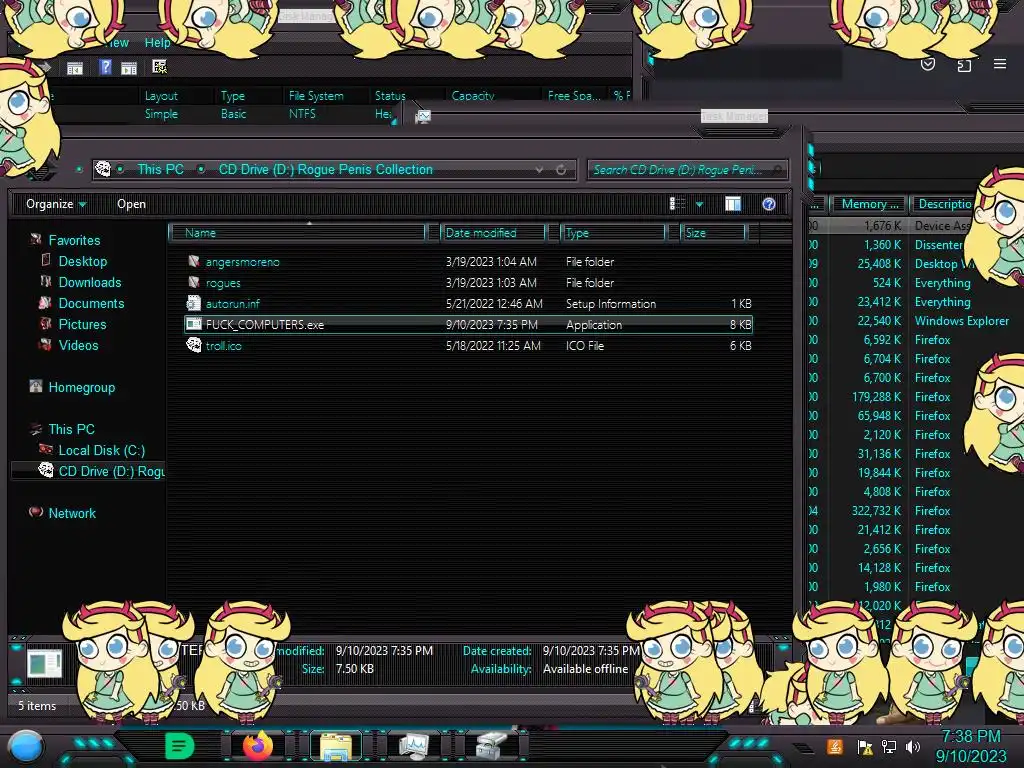The height and width of the screenshot is (768, 1024).
Task: Sort files by Date modified column
Action: click(x=493, y=232)
